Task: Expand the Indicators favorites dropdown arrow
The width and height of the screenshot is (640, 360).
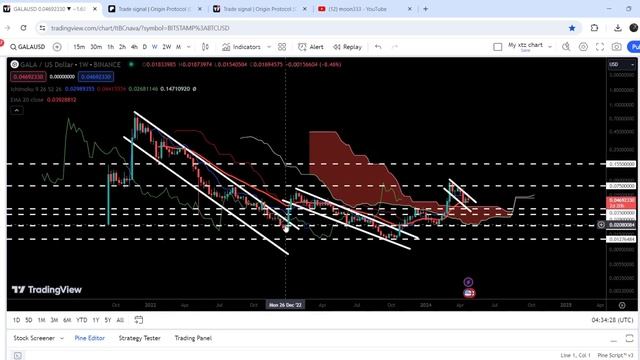Action: coord(269,47)
